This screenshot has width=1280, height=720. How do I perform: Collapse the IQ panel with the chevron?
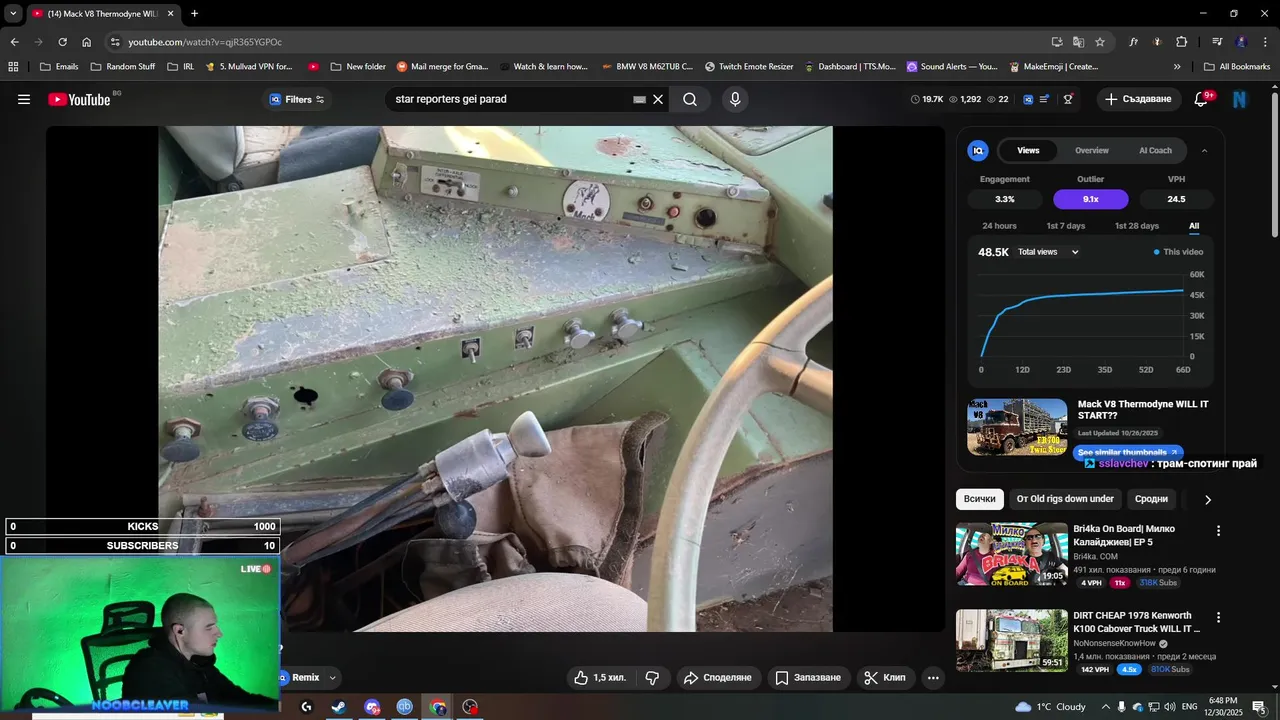1204,150
